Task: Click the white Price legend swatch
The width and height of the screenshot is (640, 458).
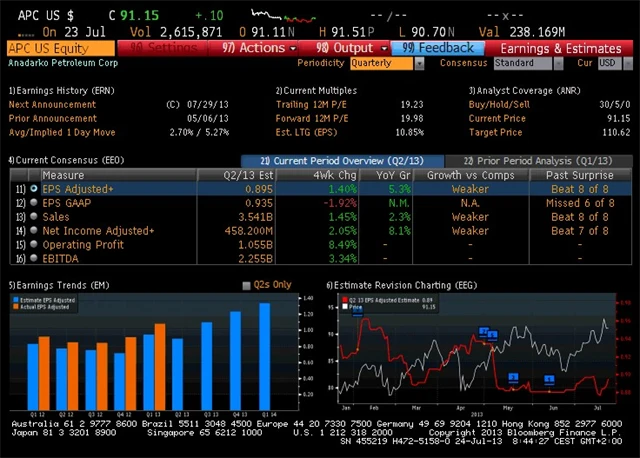Action: 346,306
